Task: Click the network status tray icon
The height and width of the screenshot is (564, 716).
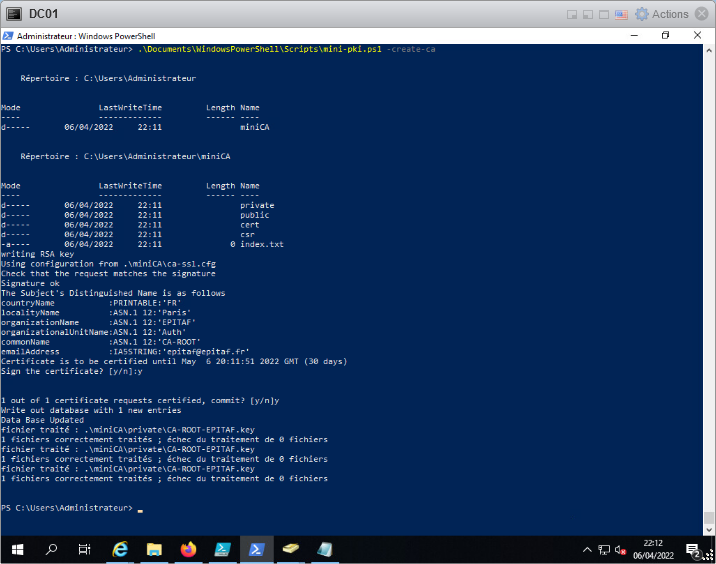Action: click(x=604, y=550)
